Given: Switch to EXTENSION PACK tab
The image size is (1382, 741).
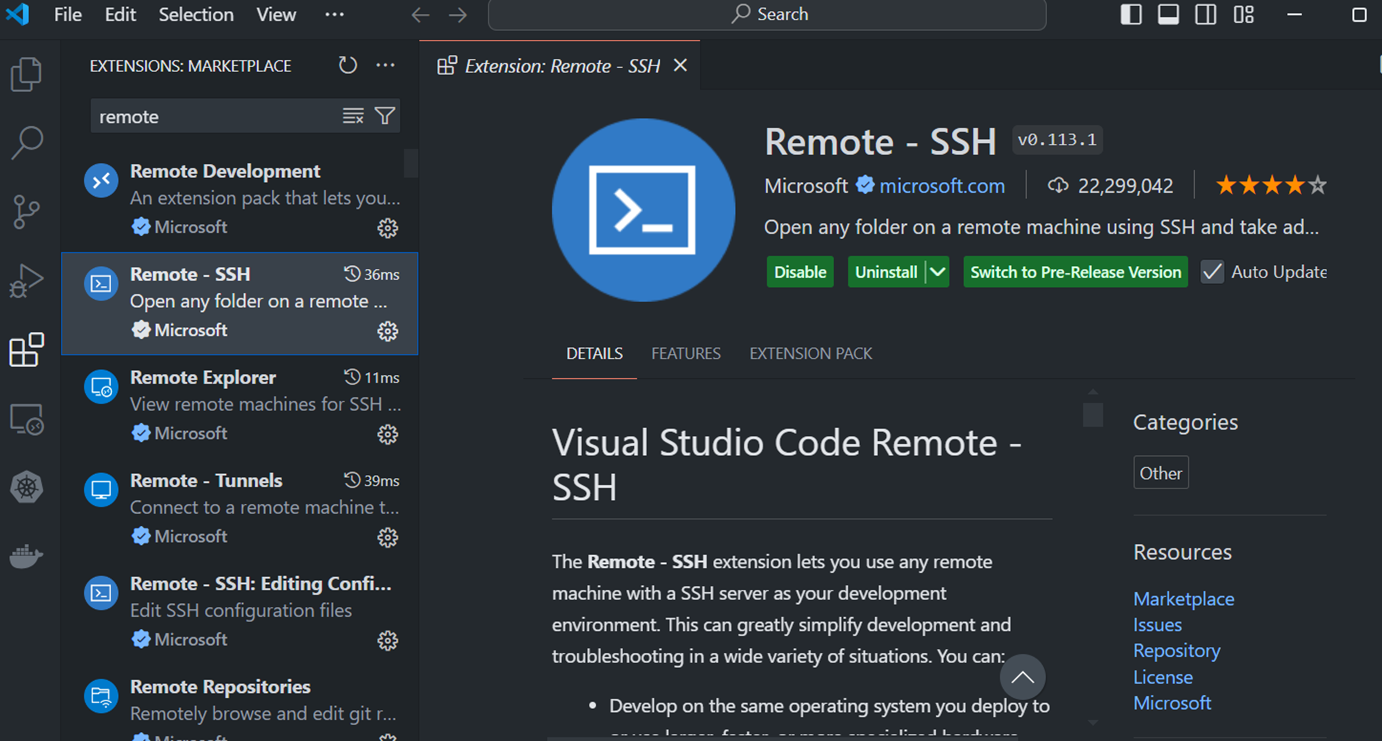Looking at the screenshot, I should (x=811, y=354).
